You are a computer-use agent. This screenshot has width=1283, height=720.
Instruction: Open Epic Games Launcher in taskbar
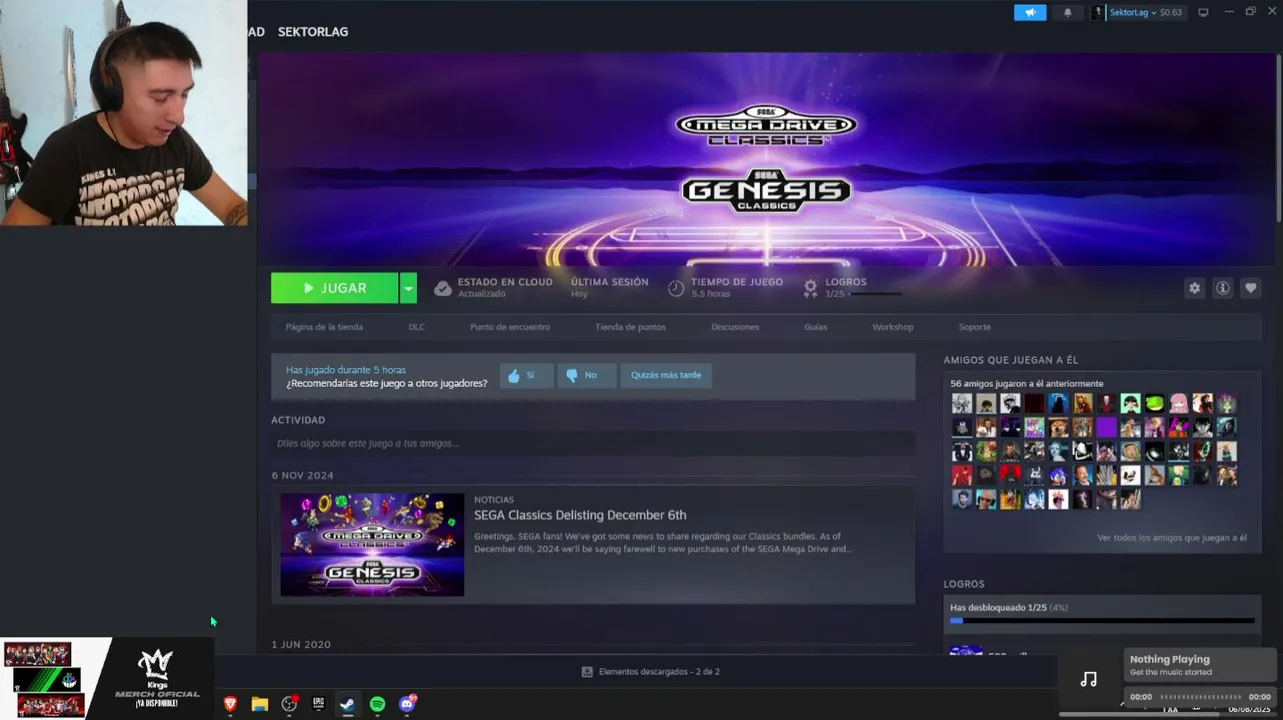[x=318, y=704]
